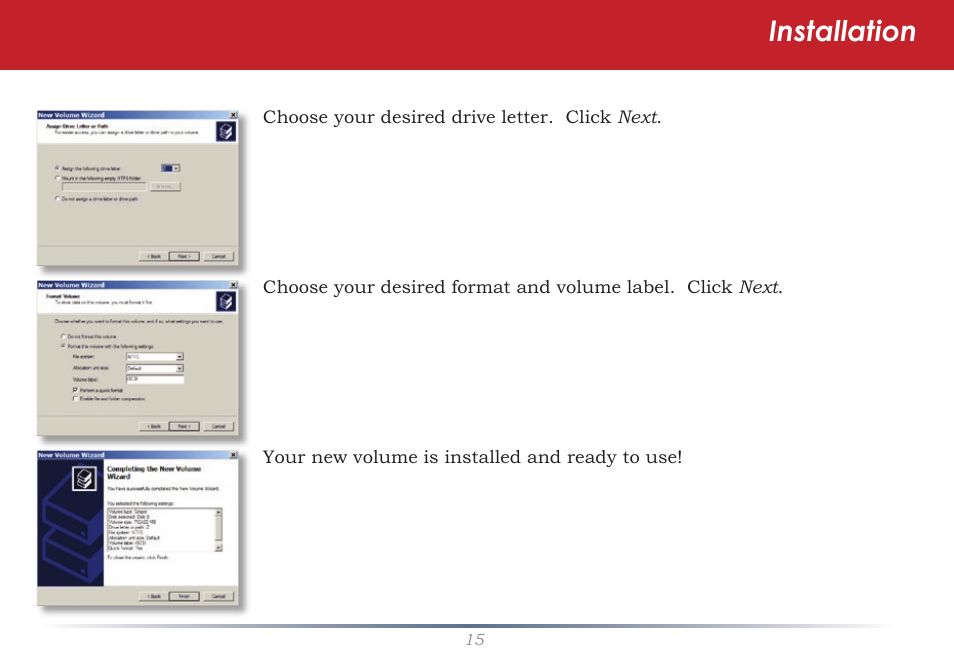Viewport: 954px width, 661px height.
Task: Click Cancel in Completing wizard dialog
Action: tap(218, 596)
